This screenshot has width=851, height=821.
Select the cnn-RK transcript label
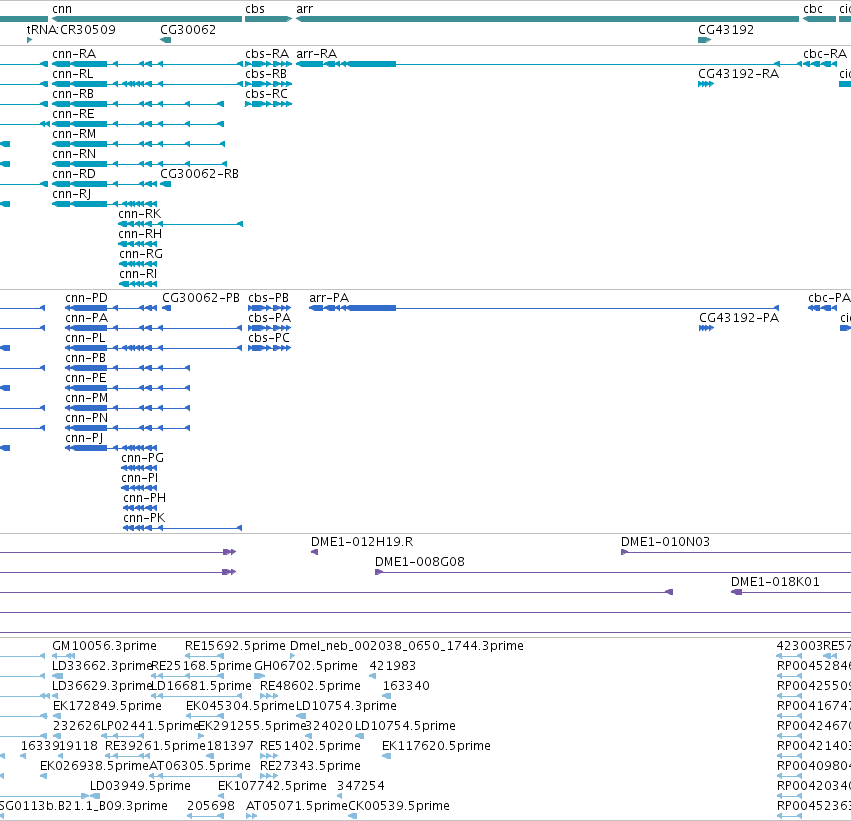139,214
